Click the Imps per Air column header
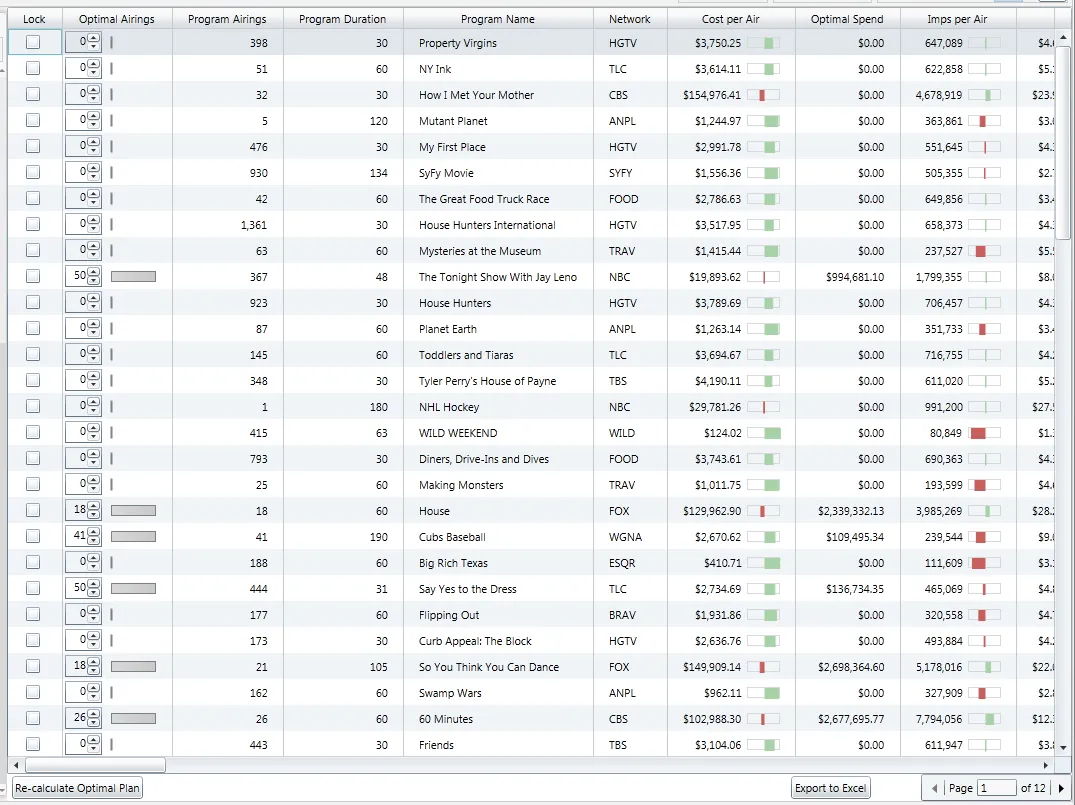This screenshot has width=1075, height=805. coord(958,19)
